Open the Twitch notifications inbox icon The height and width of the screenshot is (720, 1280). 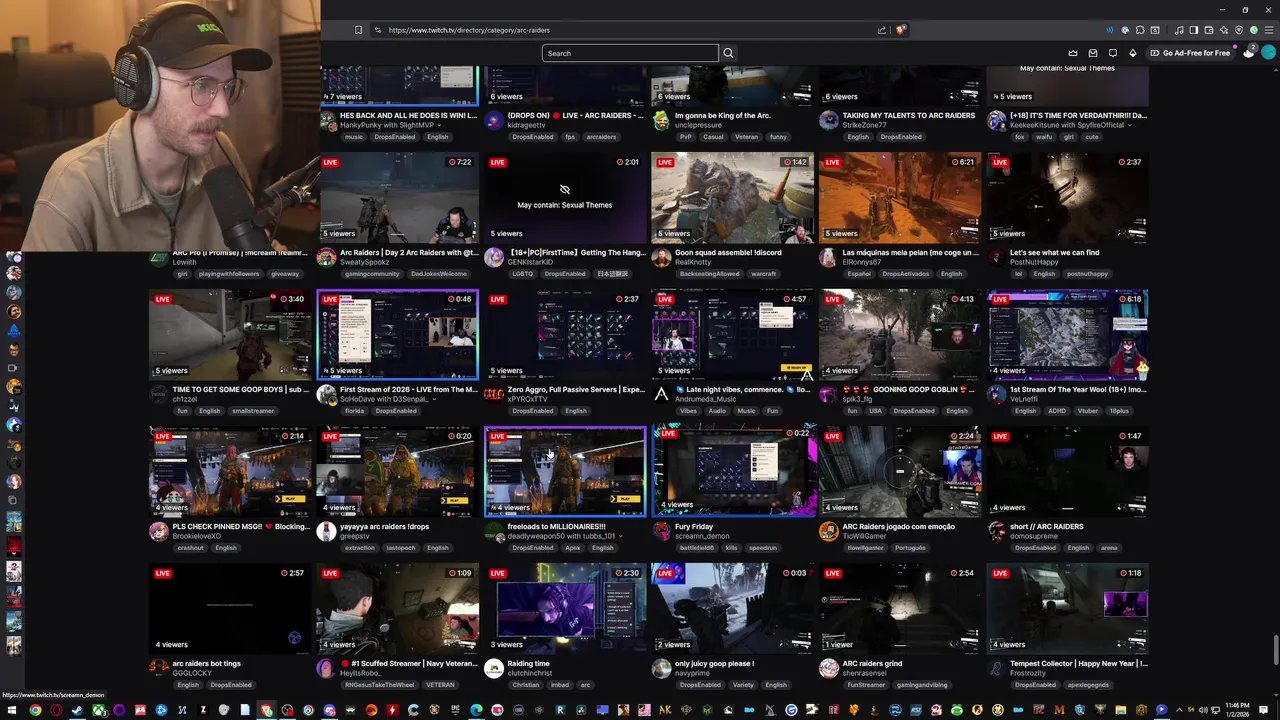pos(1093,53)
